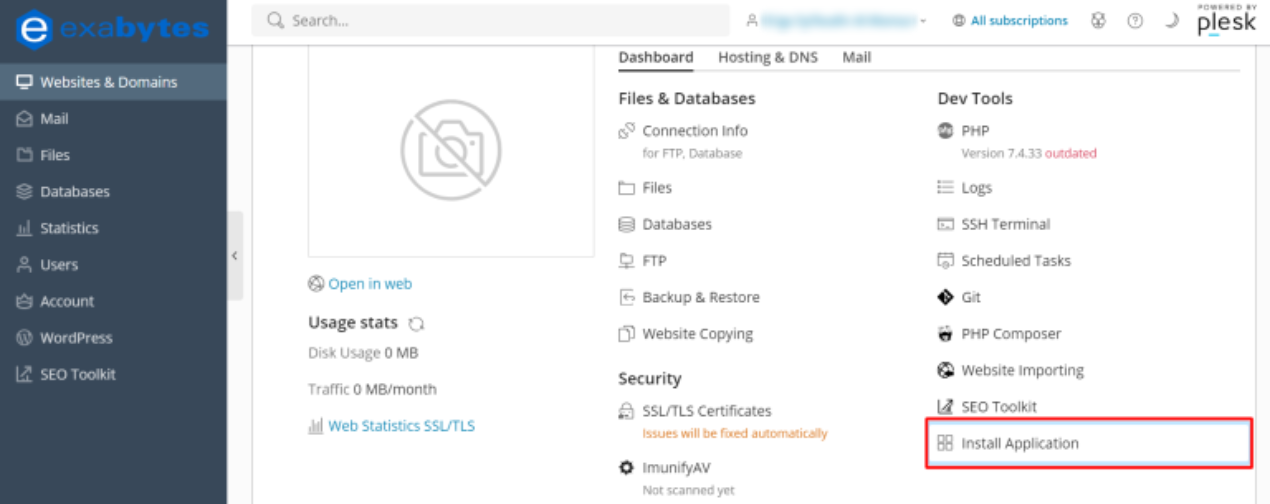This screenshot has width=1270, height=504.
Task: Click the ImunifyAV gear icon
Action: pyautogui.click(x=627, y=467)
